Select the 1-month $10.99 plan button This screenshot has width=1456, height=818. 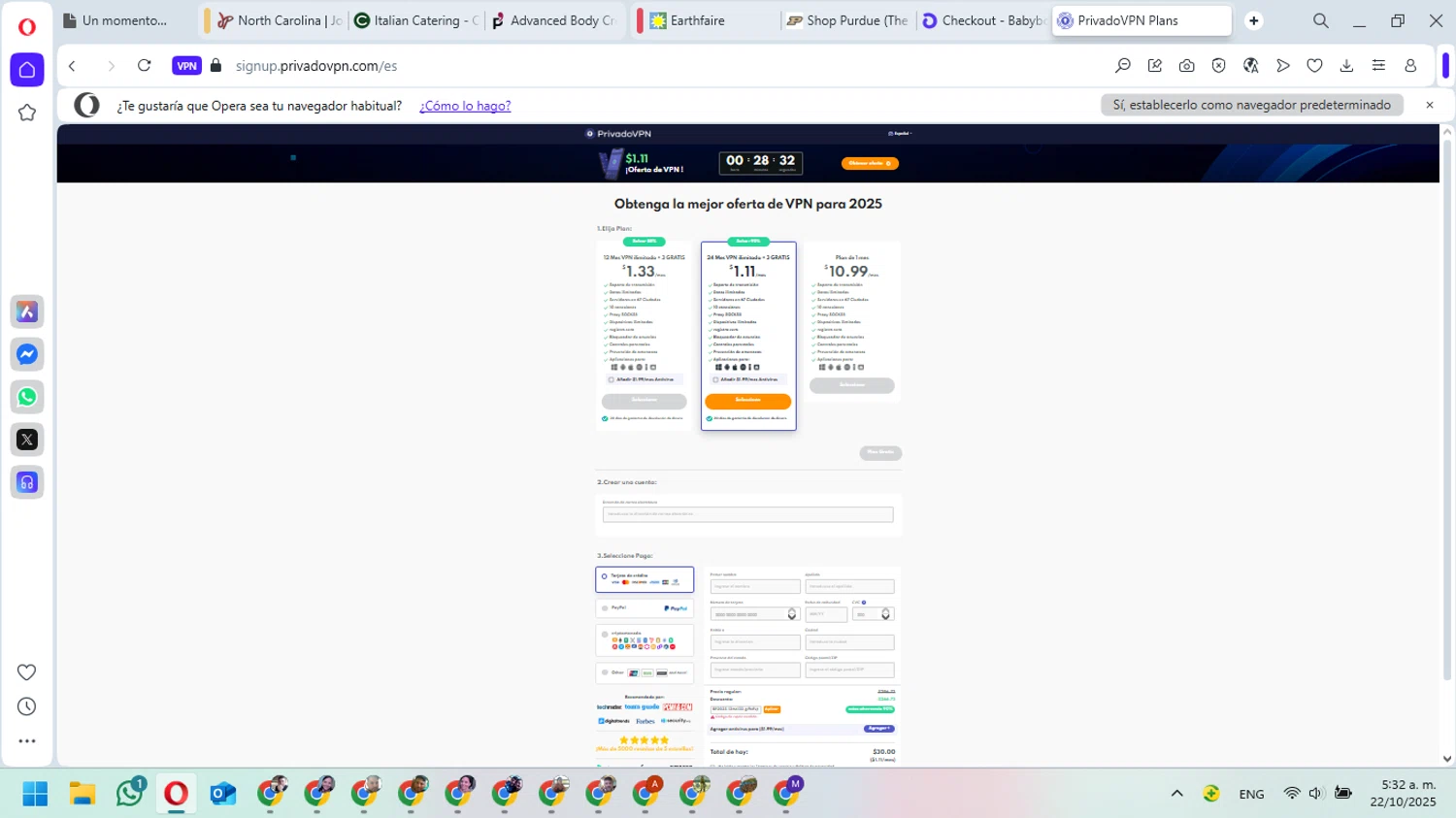click(852, 385)
